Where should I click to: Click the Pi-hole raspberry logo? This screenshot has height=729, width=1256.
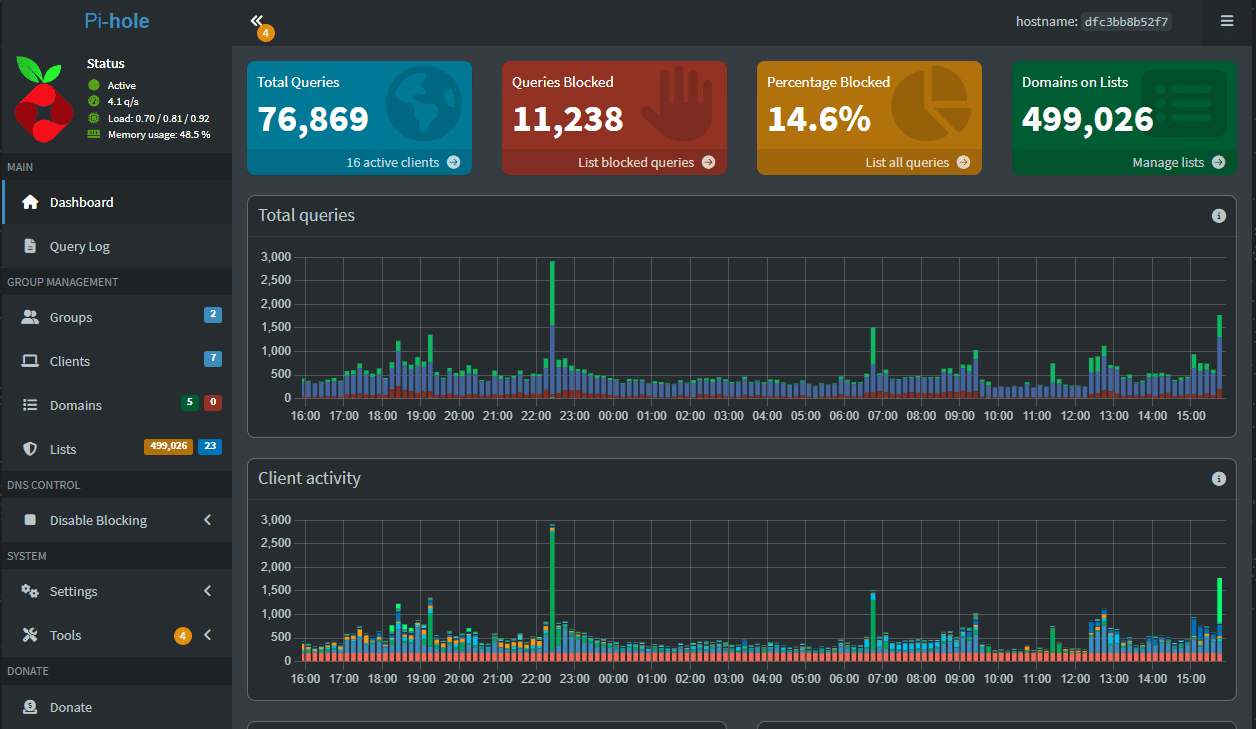pos(39,98)
